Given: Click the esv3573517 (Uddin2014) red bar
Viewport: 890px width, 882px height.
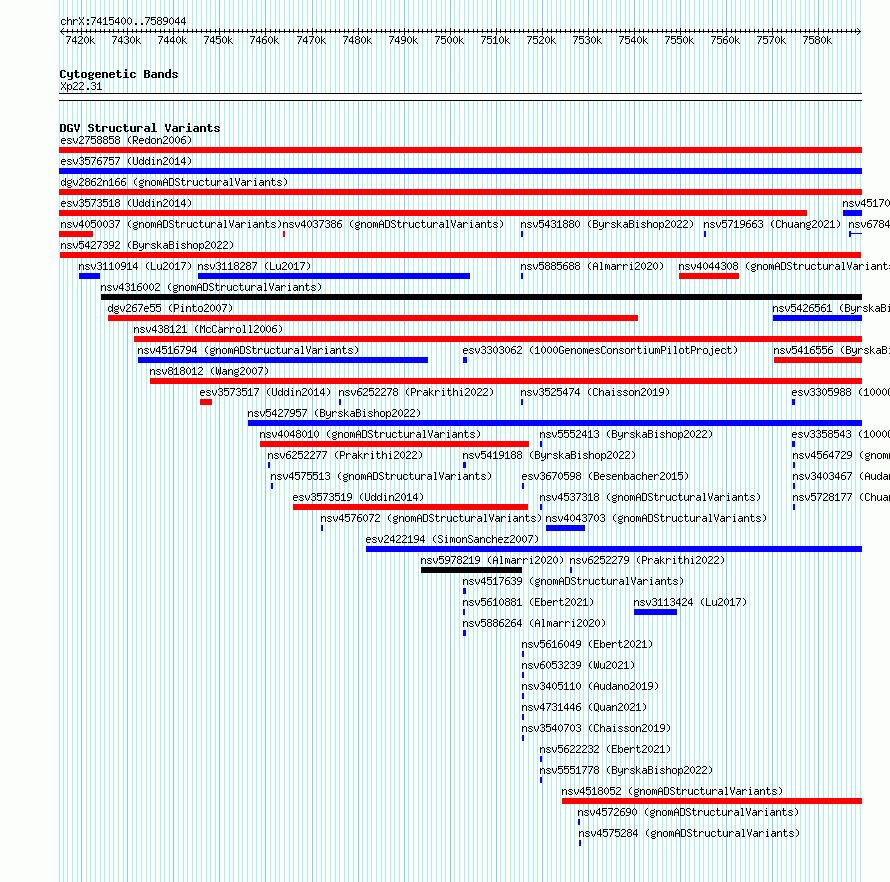Looking at the screenshot, I should [x=206, y=402].
